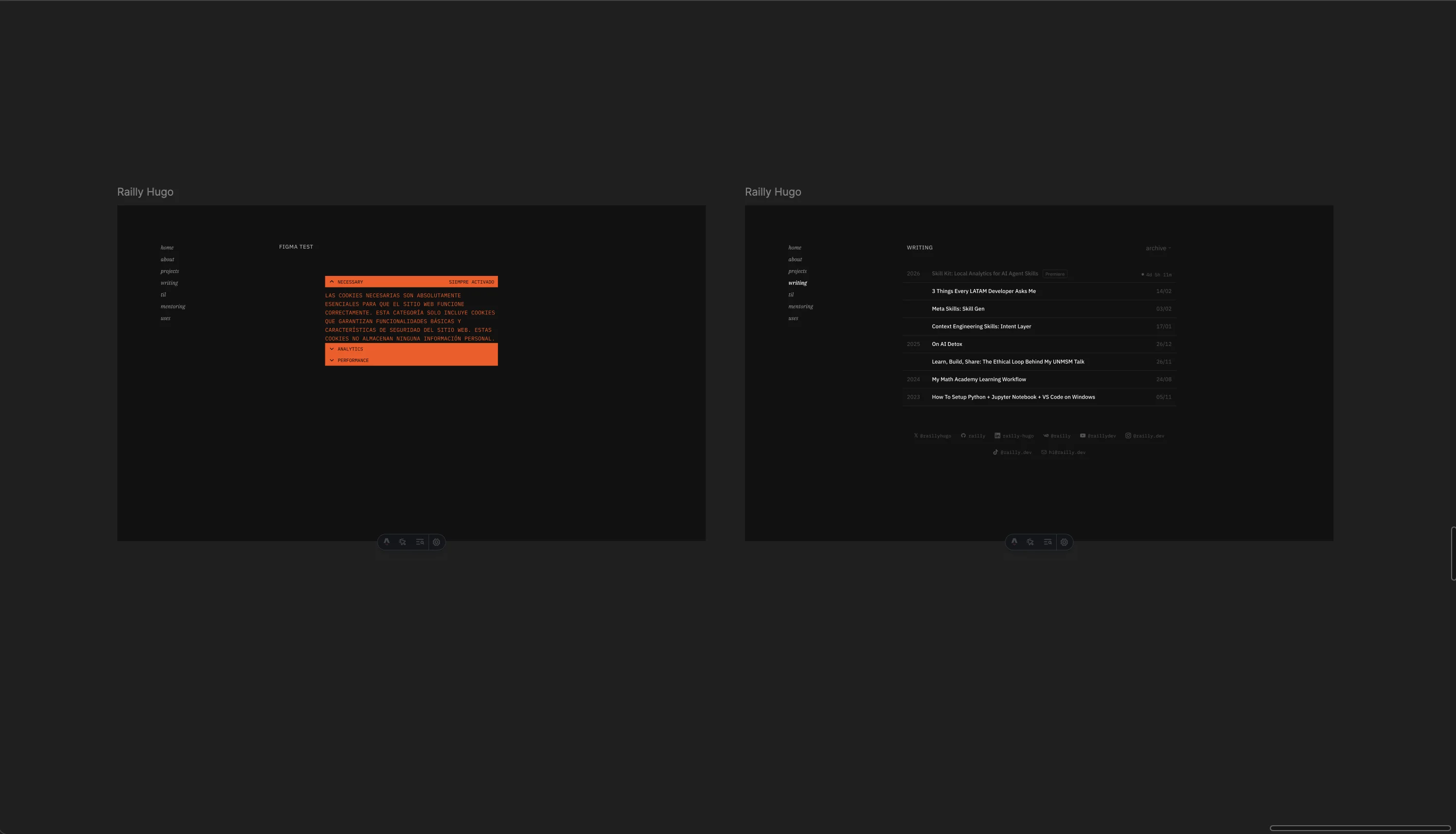Open the archive dropdown
This screenshot has height=834, width=1456.
click(1157, 248)
